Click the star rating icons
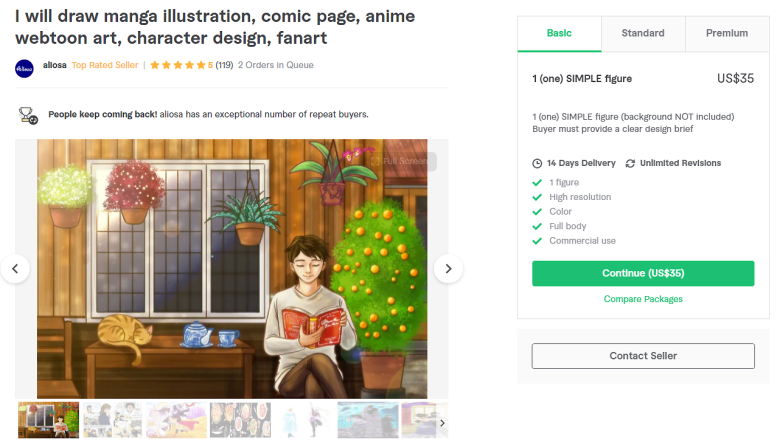Screen dimensions: 780x448 [x=178, y=65]
